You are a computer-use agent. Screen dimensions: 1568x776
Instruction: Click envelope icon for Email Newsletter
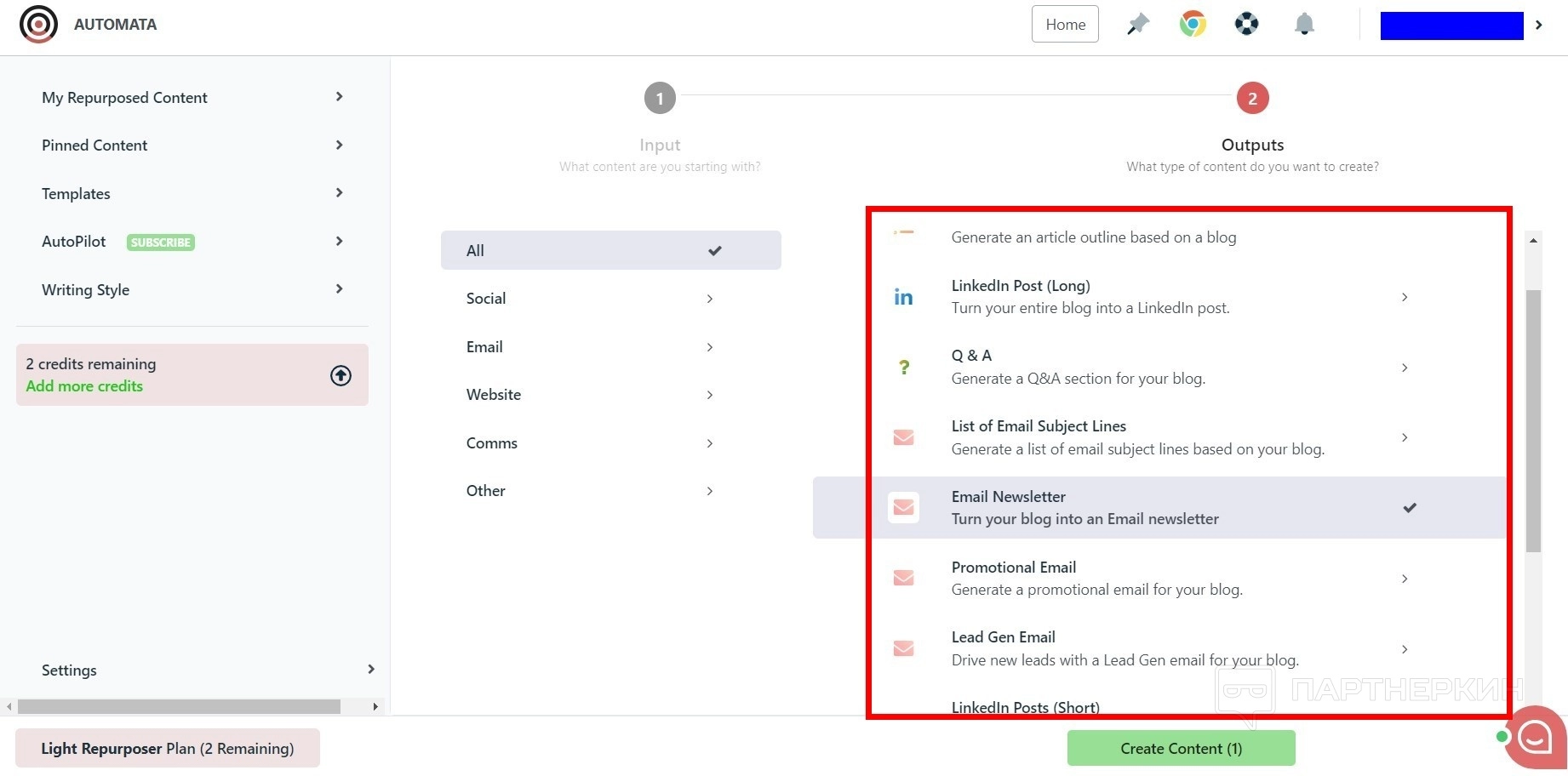click(x=903, y=508)
